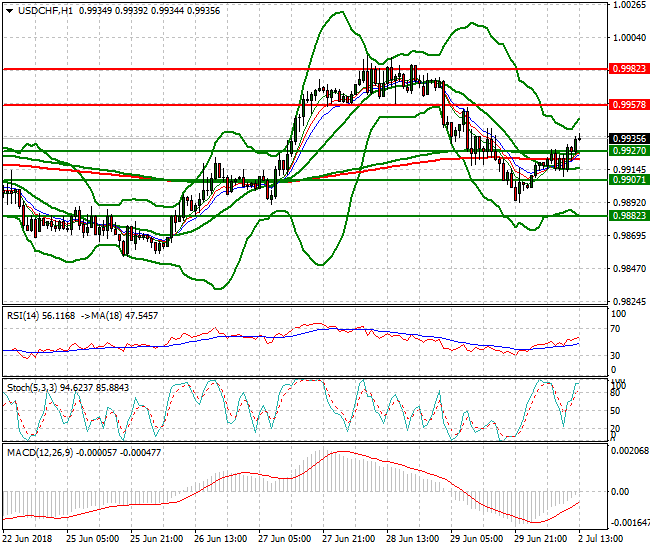Click the 1.00040 price scale value
The image size is (650, 550).
[630, 38]
